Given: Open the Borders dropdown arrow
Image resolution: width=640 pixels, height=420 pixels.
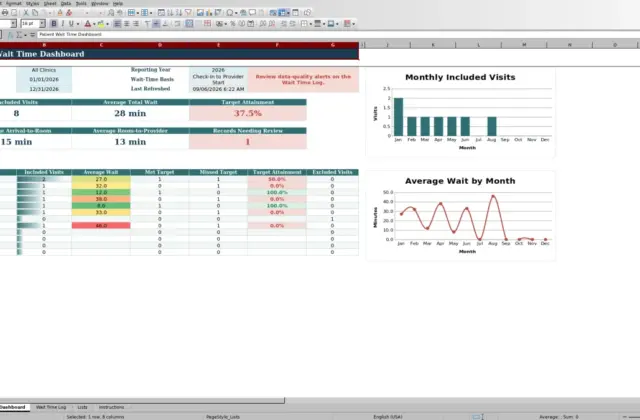Looking at the screenshot, I should [x=311, y=24].
